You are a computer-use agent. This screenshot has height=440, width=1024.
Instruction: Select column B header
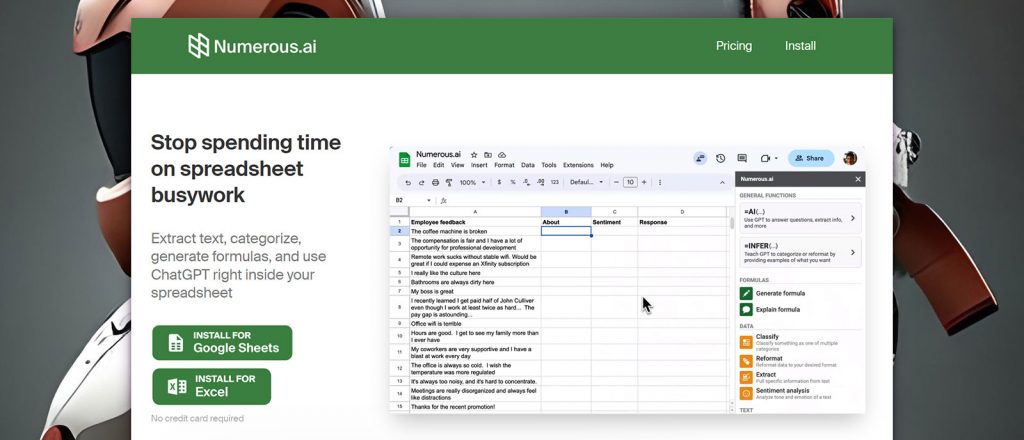tap(566, 212)
